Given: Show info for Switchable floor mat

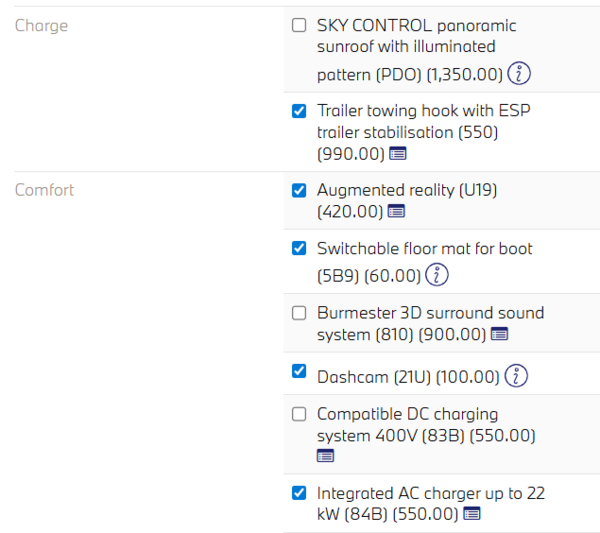Looking at the screenshot, I should (x=436, y=274).
